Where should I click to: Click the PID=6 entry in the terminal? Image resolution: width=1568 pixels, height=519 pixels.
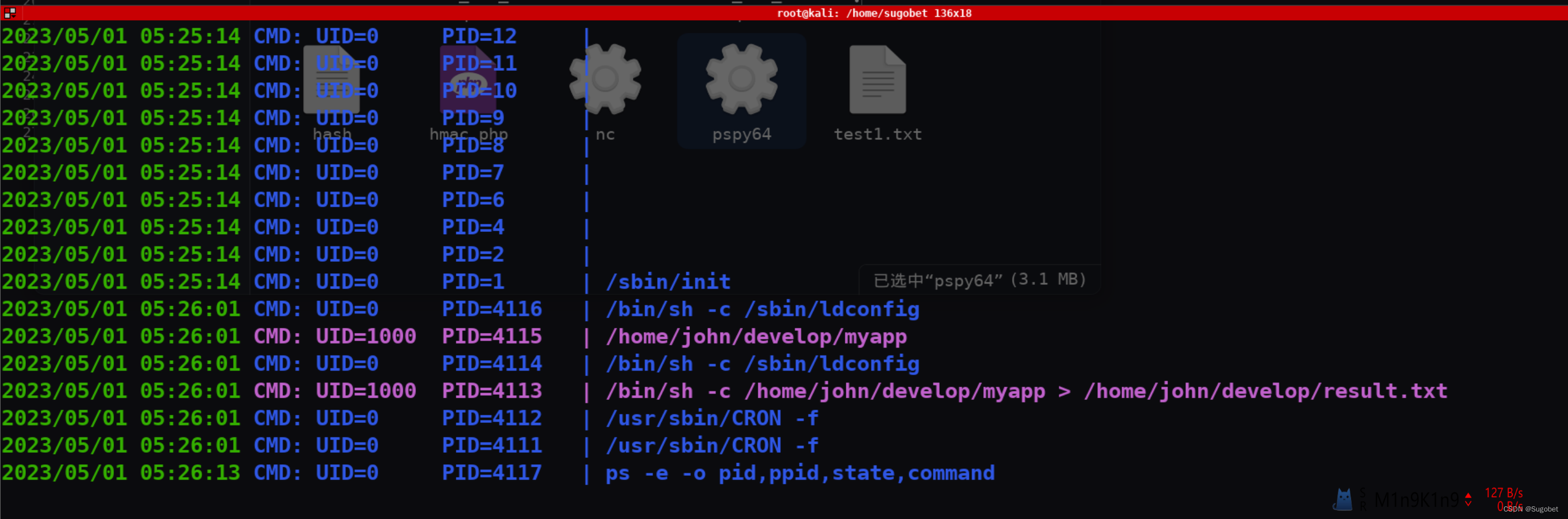473,200
